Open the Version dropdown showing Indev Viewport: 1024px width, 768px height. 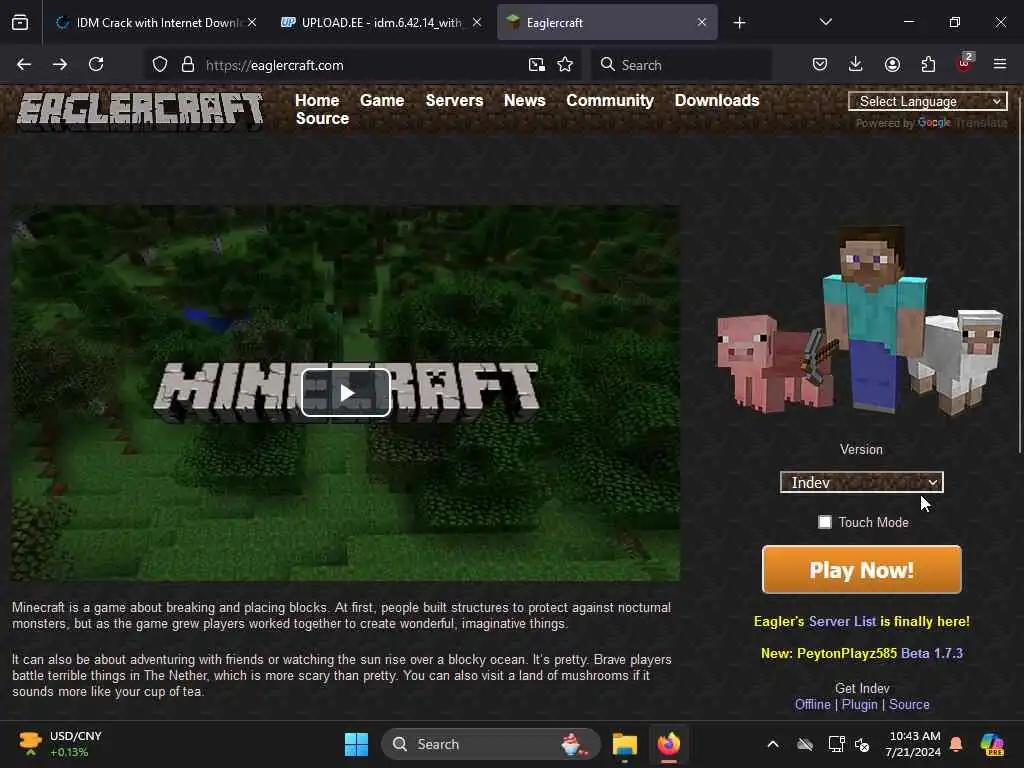tap(861, 482)
